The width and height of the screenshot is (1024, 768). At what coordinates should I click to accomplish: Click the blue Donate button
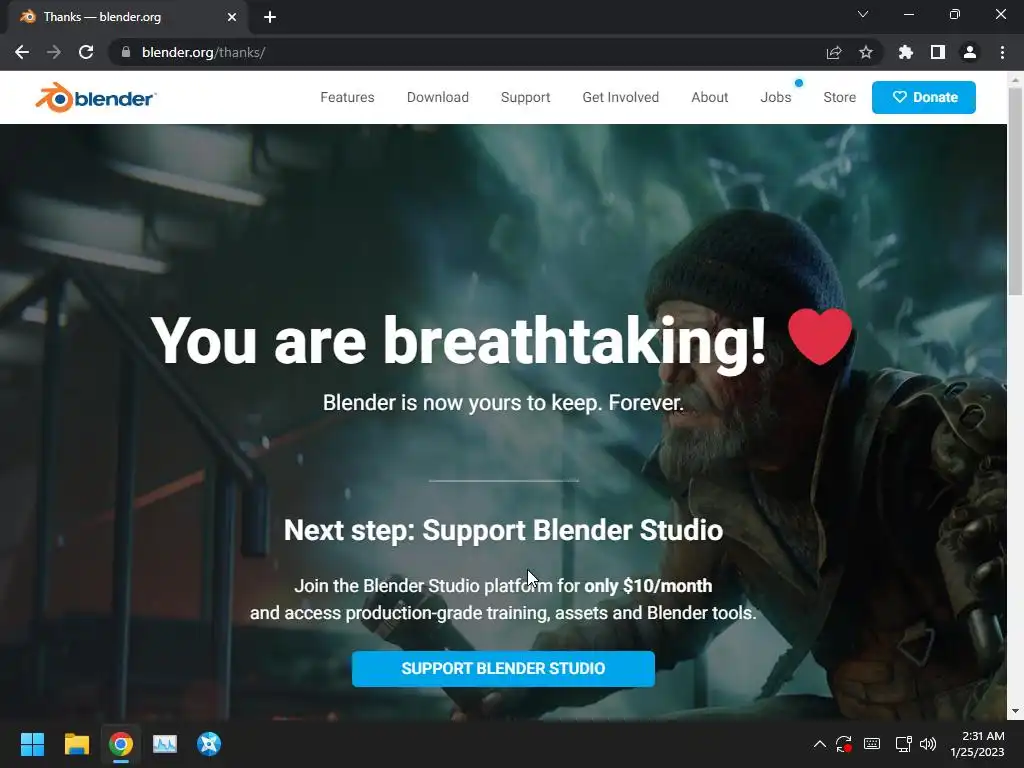tap(923, 97)
